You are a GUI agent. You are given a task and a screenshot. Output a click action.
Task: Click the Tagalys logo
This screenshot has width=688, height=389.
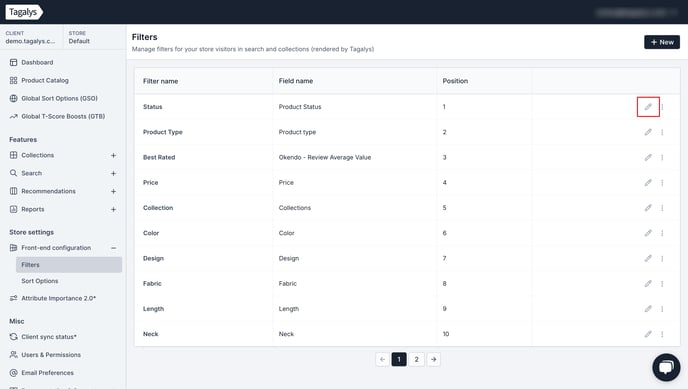(x=24, y=12)
